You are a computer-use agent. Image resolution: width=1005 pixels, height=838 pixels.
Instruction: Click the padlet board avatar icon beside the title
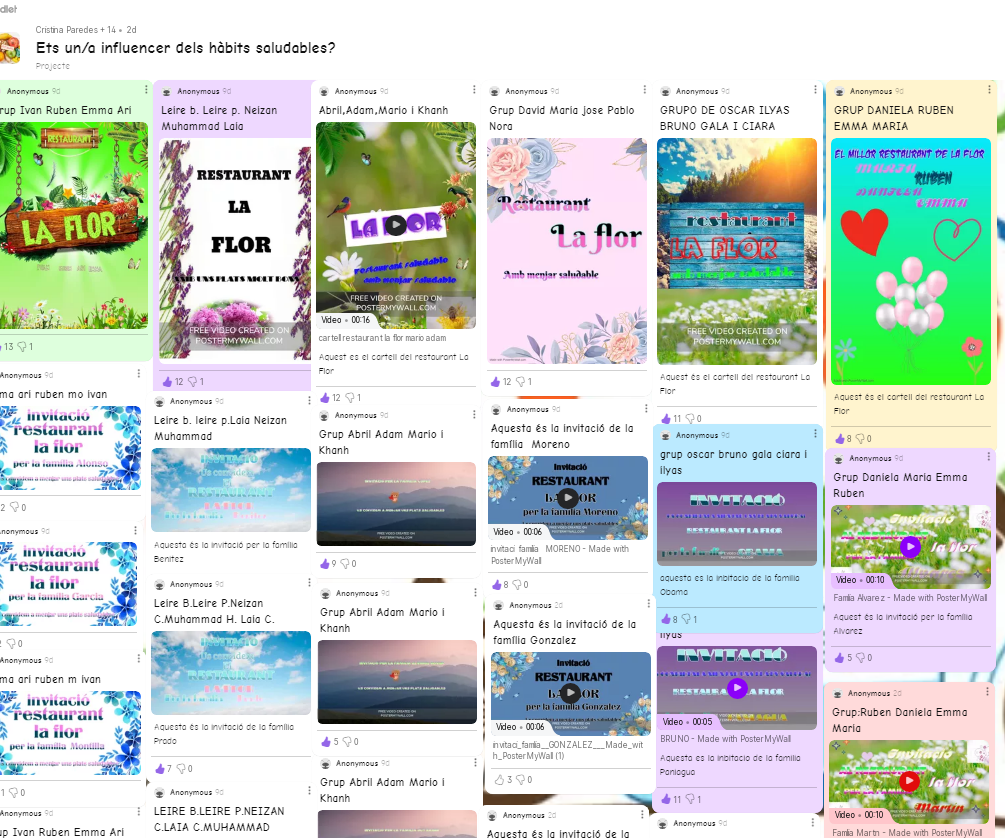tap(9, 48)
